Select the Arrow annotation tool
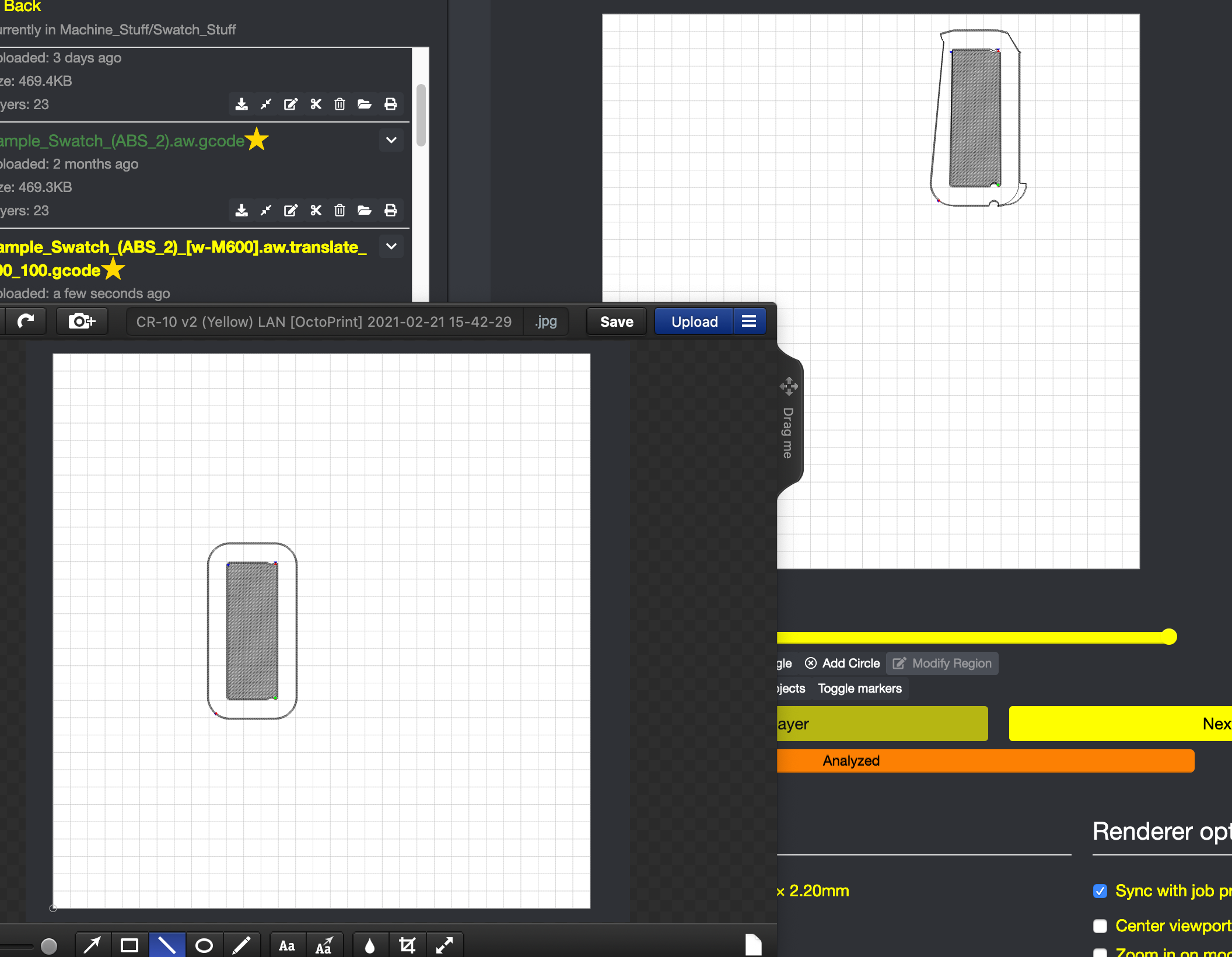The width and height of the screenshot is (1232, 957). click(92, 945)
